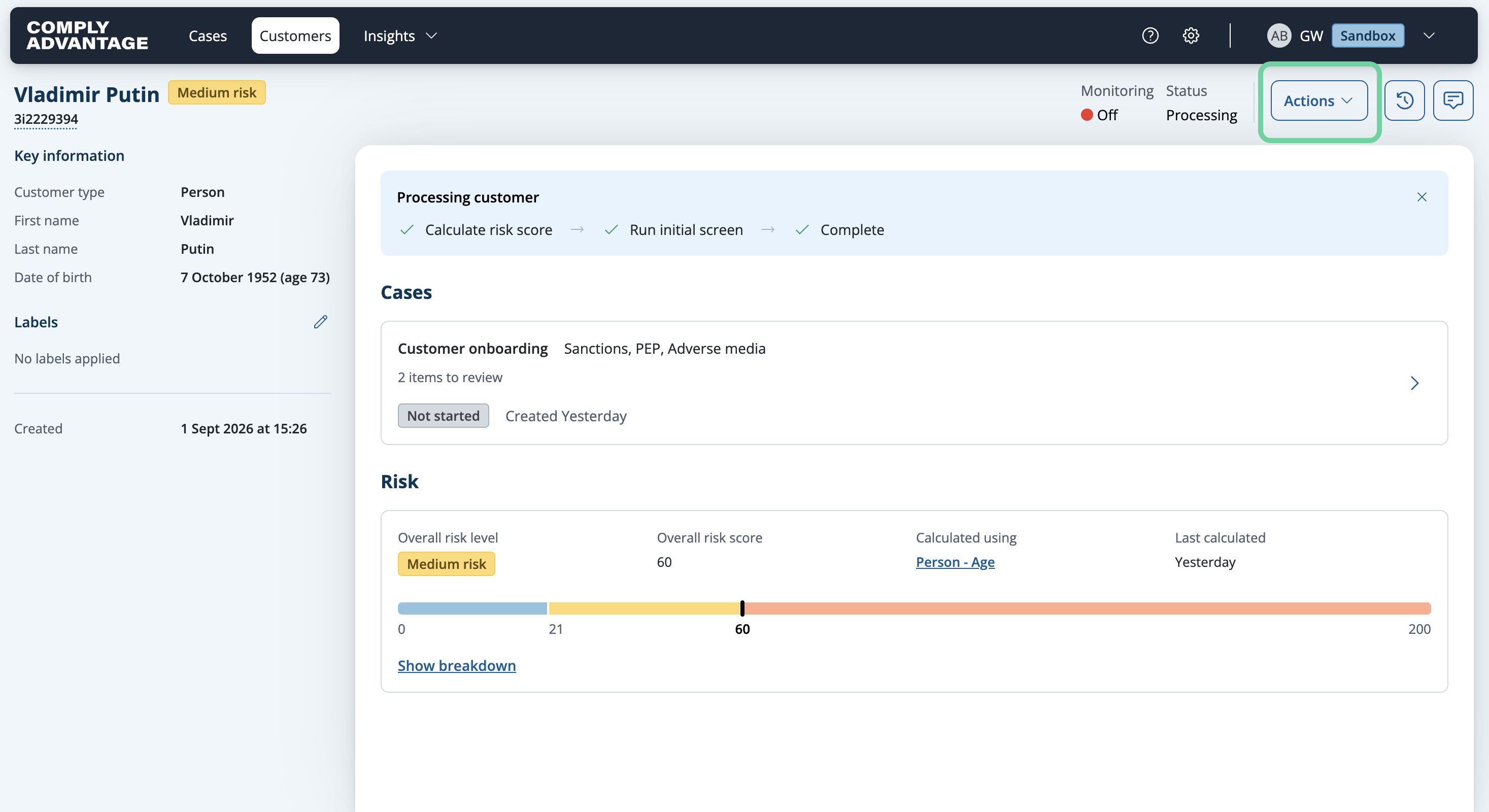
Task: Click customer ID 3i2229394
Action: 46,119
